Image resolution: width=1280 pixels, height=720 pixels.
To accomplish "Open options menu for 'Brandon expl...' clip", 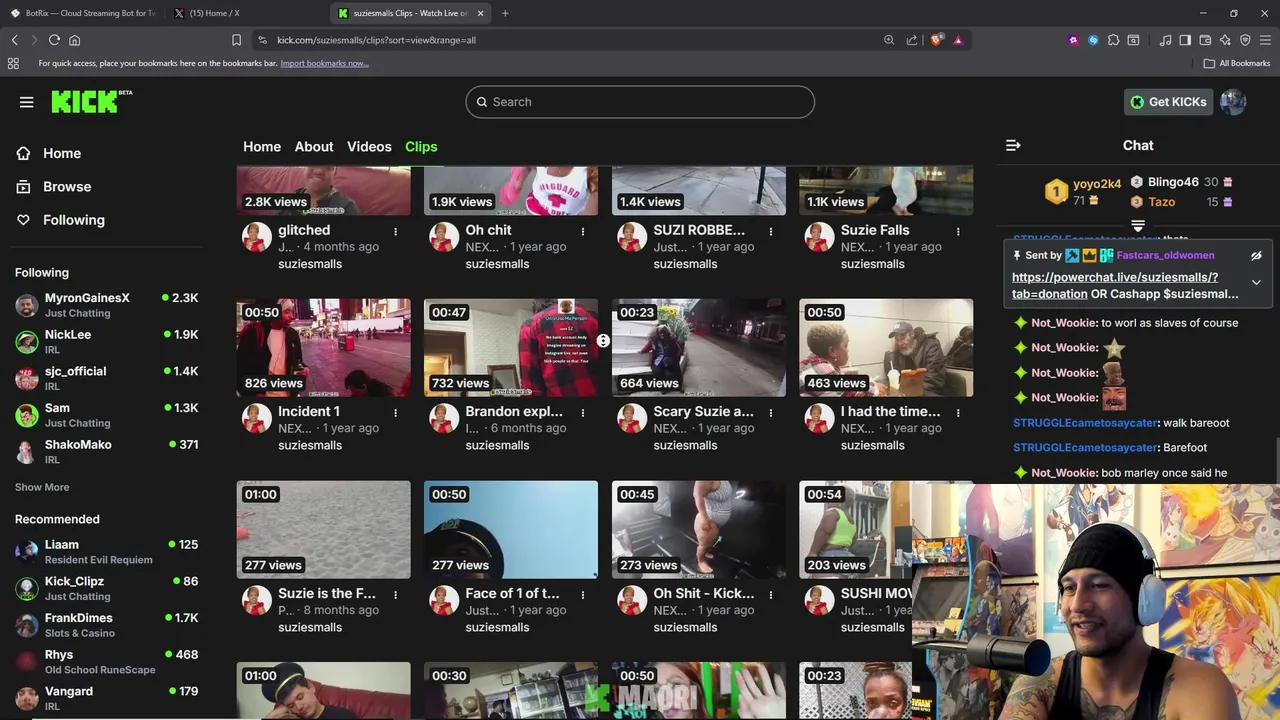I will [x=582, y=412].
